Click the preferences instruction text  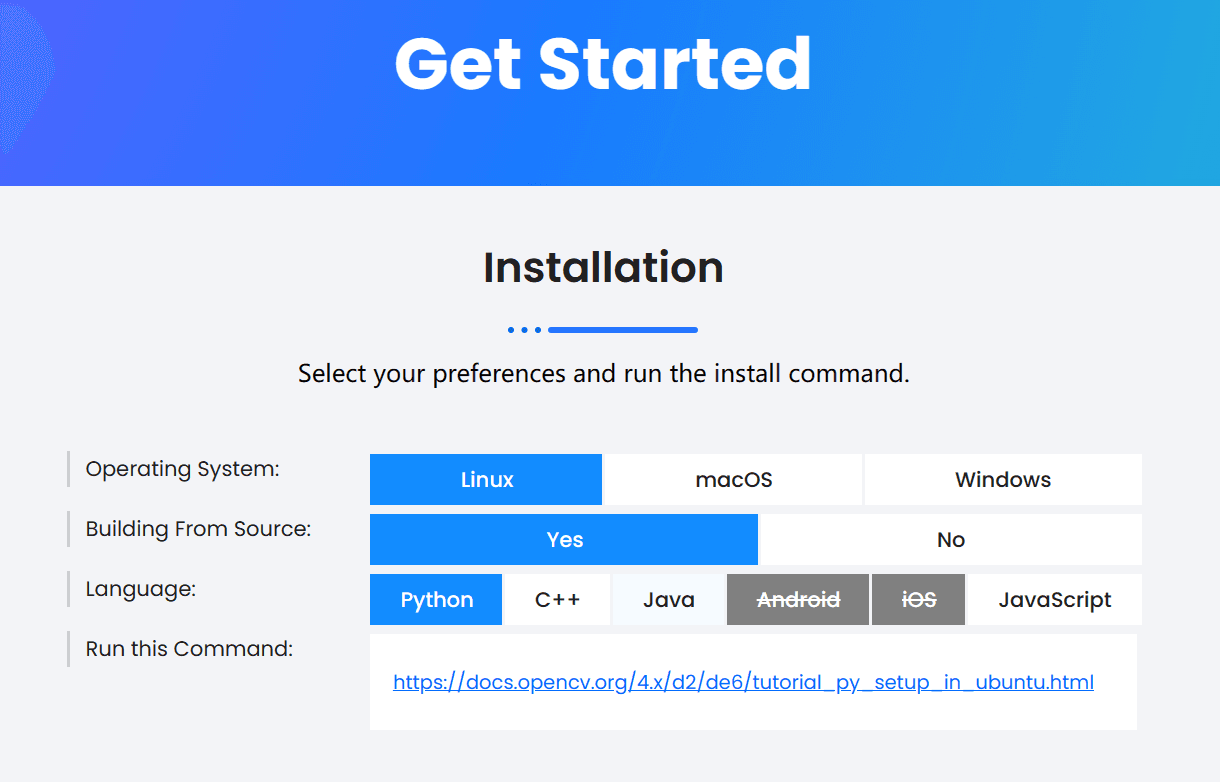pyautogui.click(x=603, y=373)
